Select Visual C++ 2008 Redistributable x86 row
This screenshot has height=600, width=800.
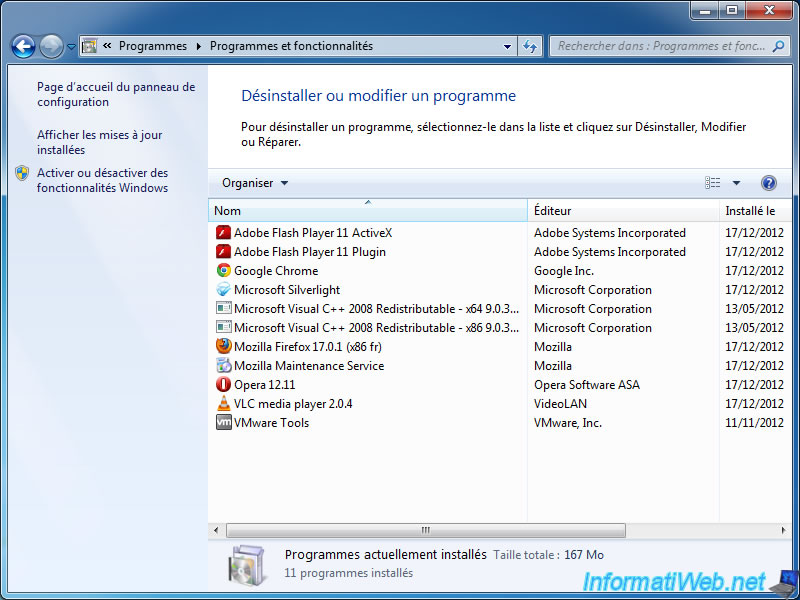tap(500, 328)
